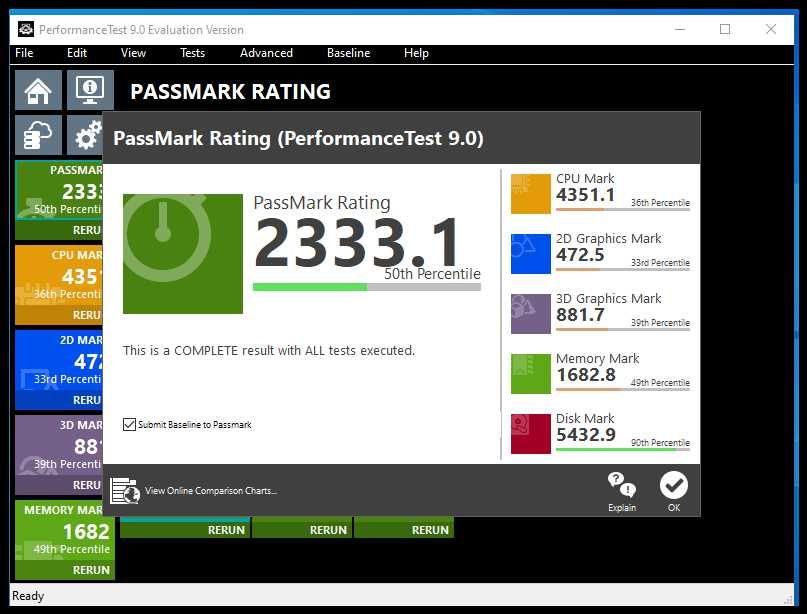Image resolution: width=807 pixels, height=614 pixels.
Task: Click the 2D Graphics Mark 472.5 value
Action: tap(580, 255)
